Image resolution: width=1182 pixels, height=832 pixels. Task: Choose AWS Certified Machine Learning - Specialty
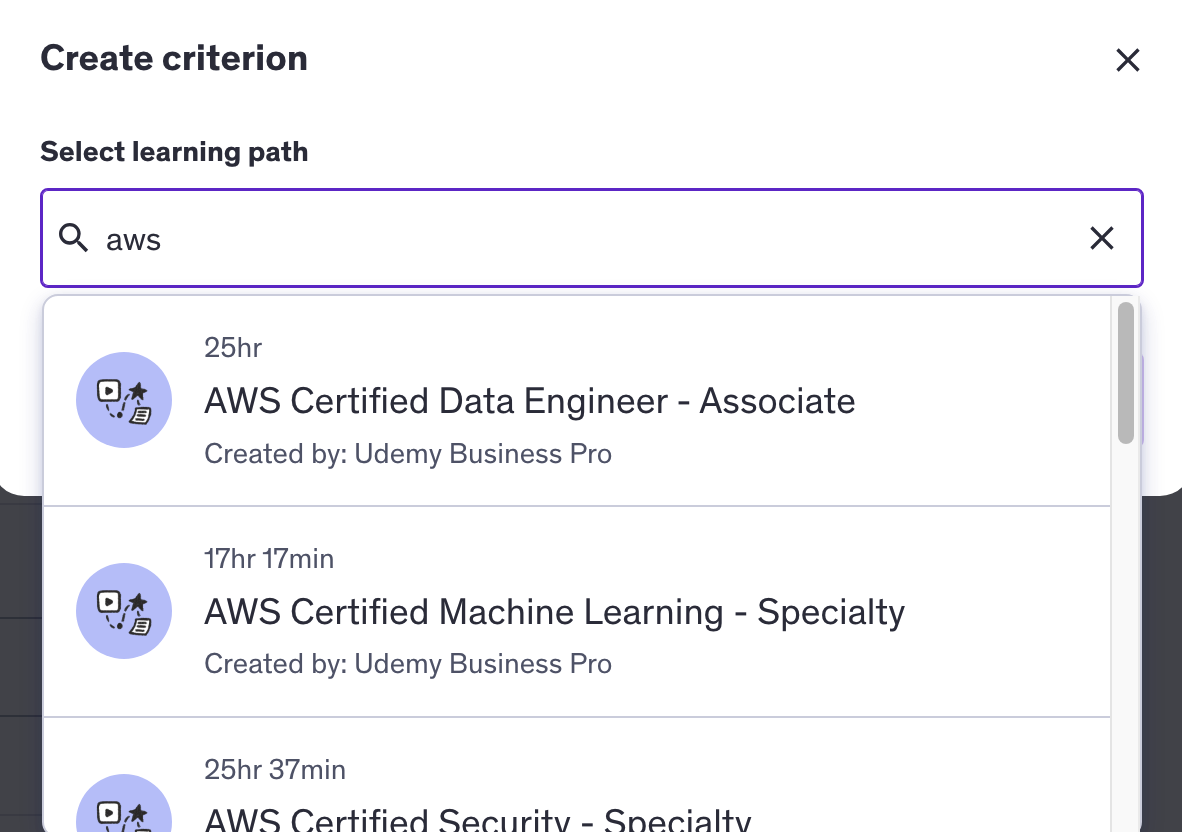point(554,612)
